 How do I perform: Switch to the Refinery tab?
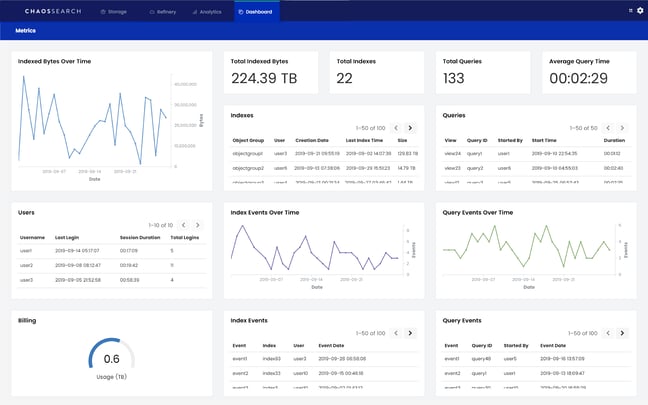(x=162, y=11)
